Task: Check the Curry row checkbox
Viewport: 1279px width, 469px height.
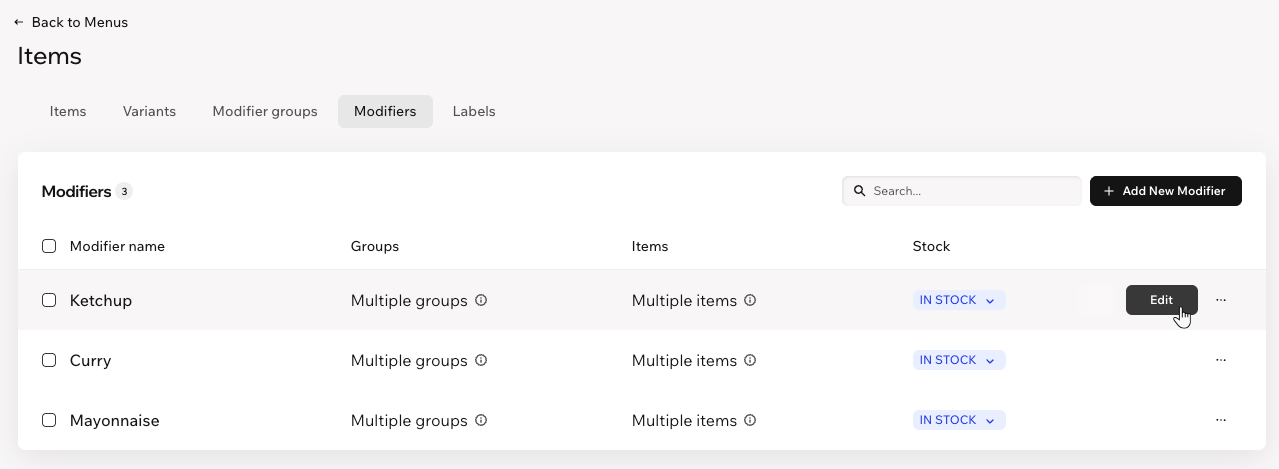Action: 49,360
